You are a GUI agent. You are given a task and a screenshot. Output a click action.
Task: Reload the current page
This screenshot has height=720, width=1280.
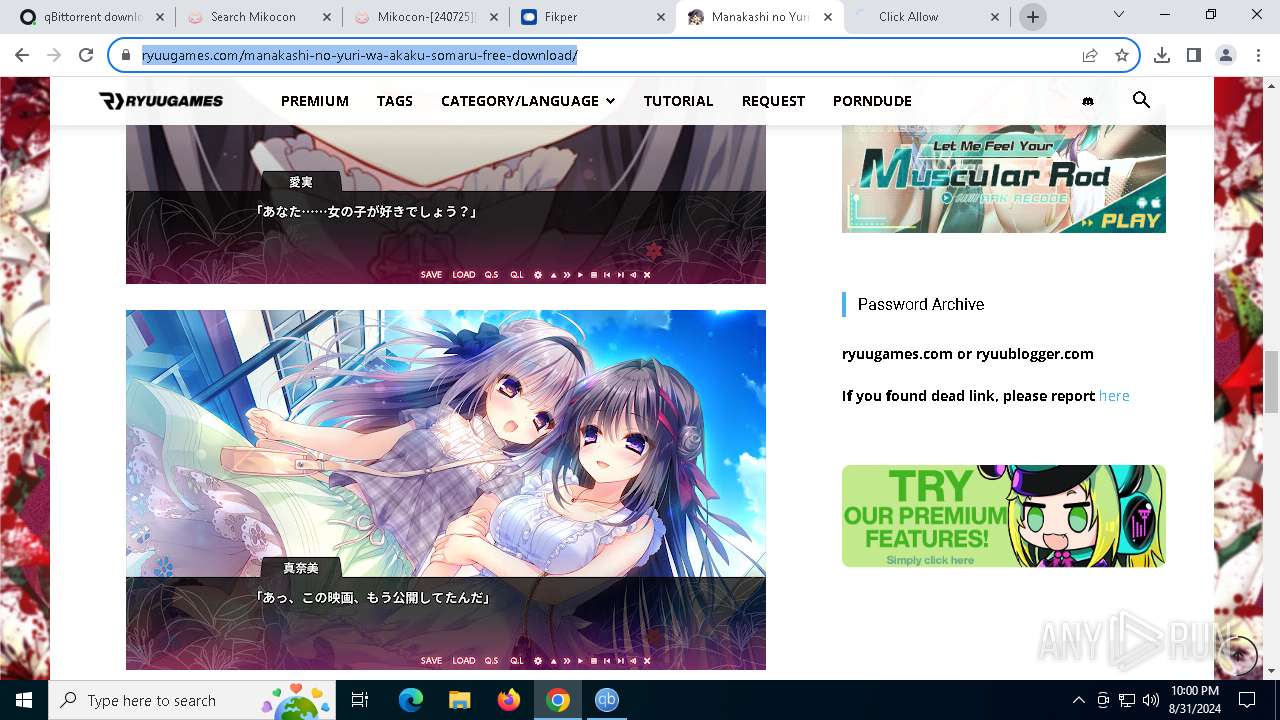(86, 56)
